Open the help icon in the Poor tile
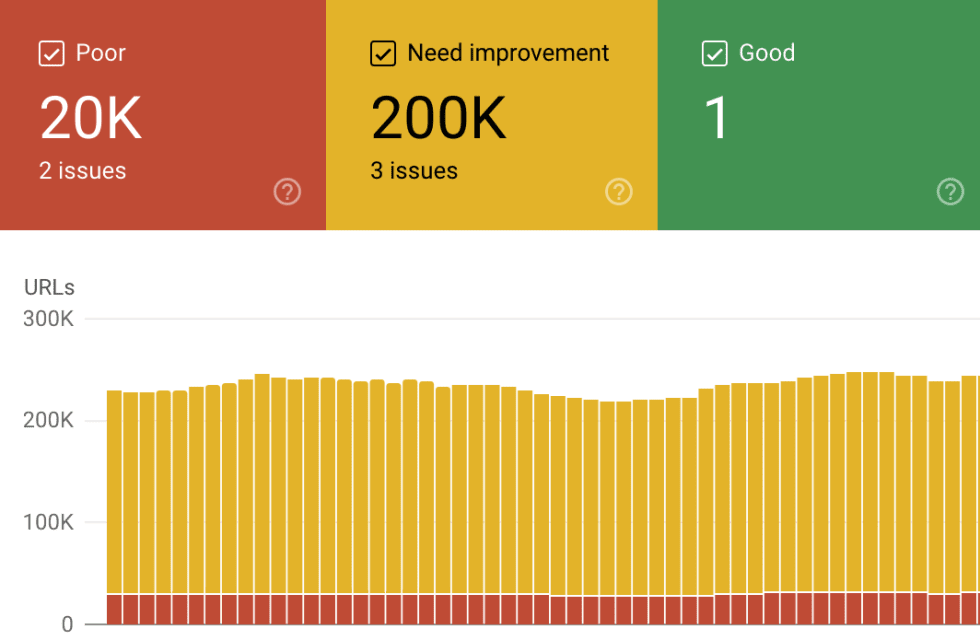This screenshot has width=980, height=641. (x=288, y=192)
